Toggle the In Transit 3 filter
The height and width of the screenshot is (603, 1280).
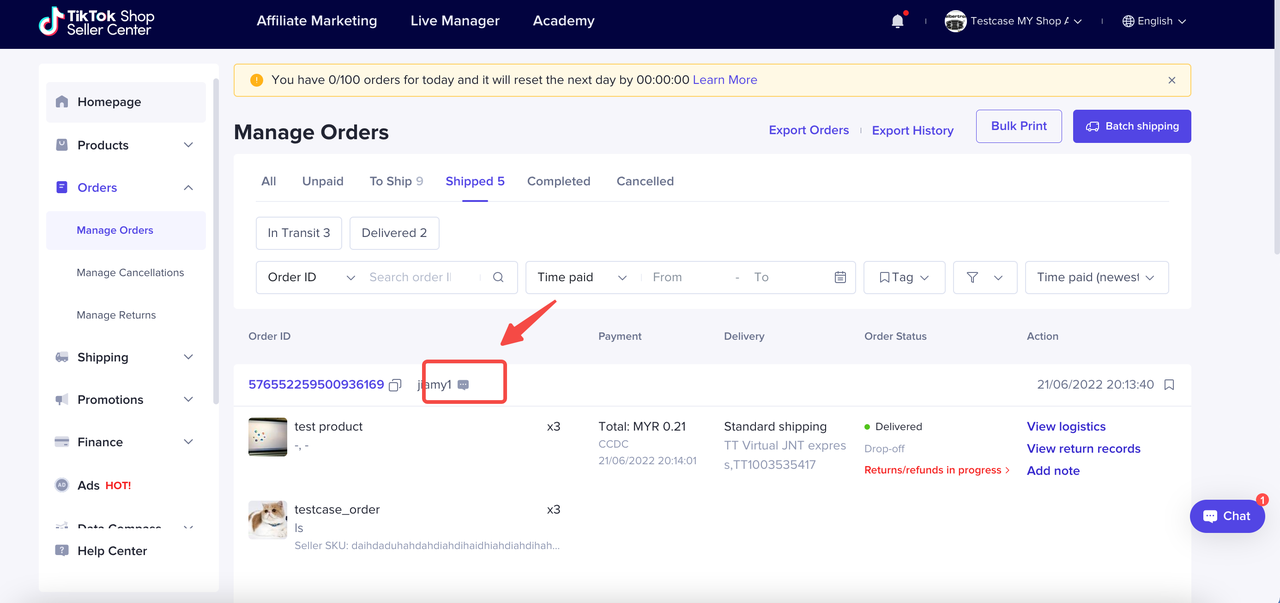299,233
